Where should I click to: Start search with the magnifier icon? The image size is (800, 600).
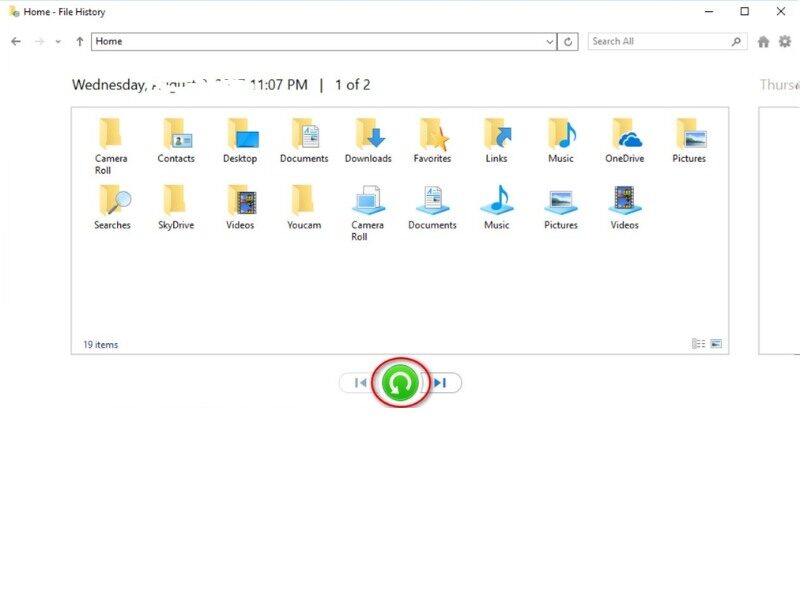[735, 41]
